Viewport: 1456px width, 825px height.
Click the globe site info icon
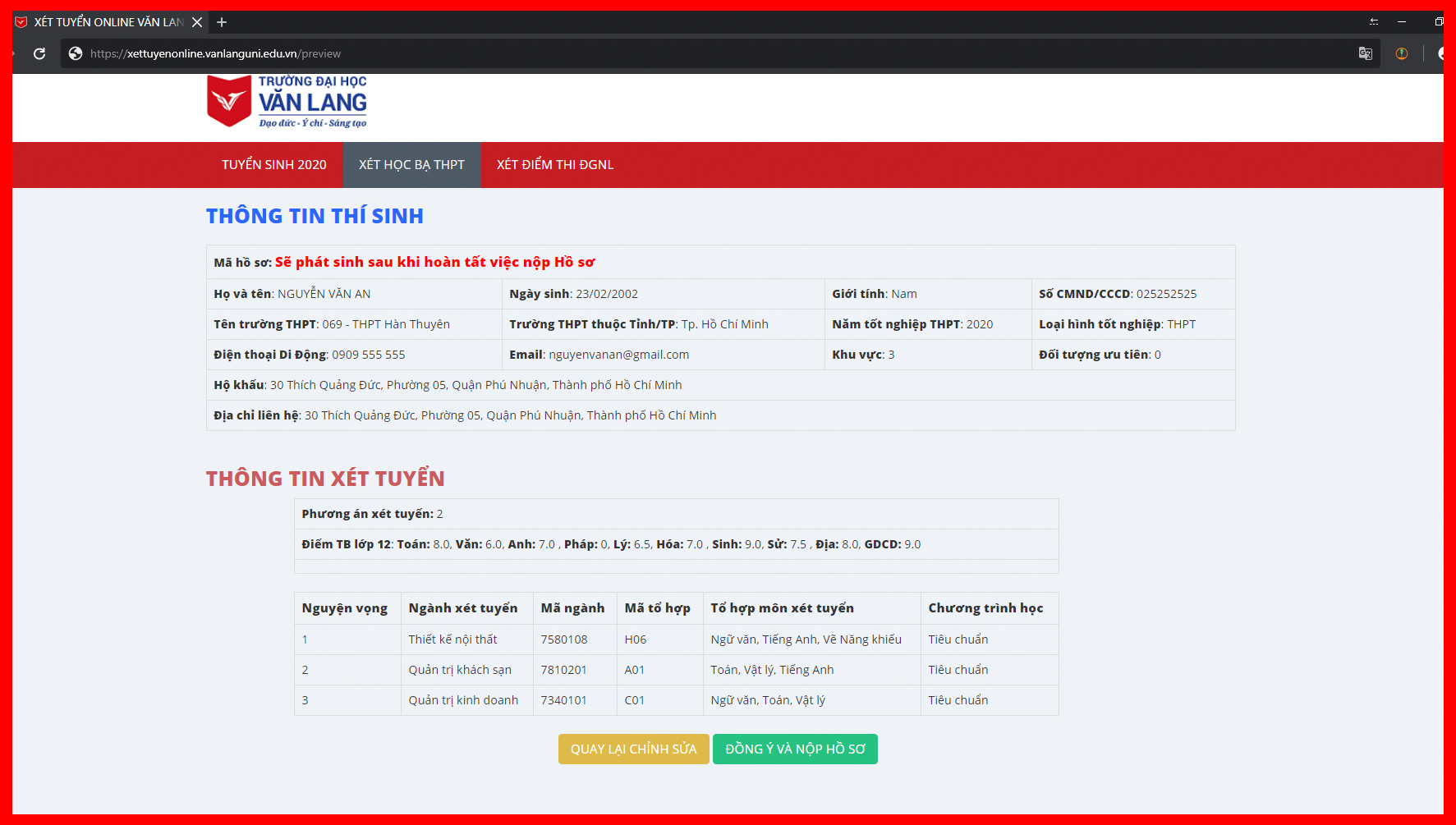76,53
